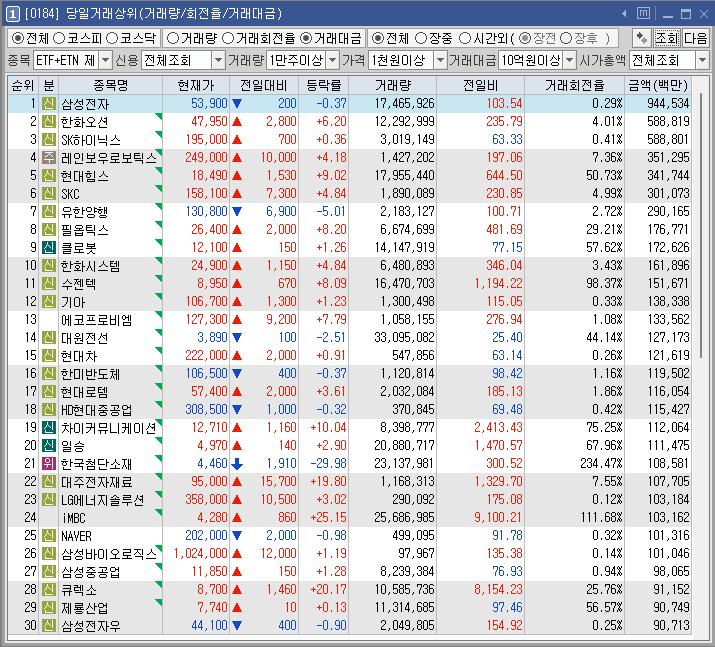Open the 거래대금 10억원이상 dropdown

[x=570, y=60]
